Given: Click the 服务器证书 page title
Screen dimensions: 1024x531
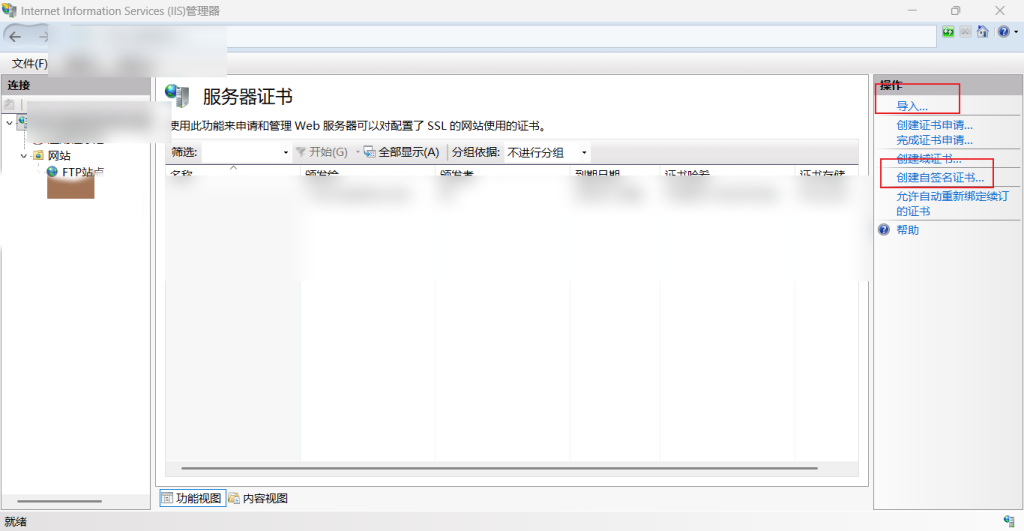Looking at the screenshot, I should click(248, 96).
